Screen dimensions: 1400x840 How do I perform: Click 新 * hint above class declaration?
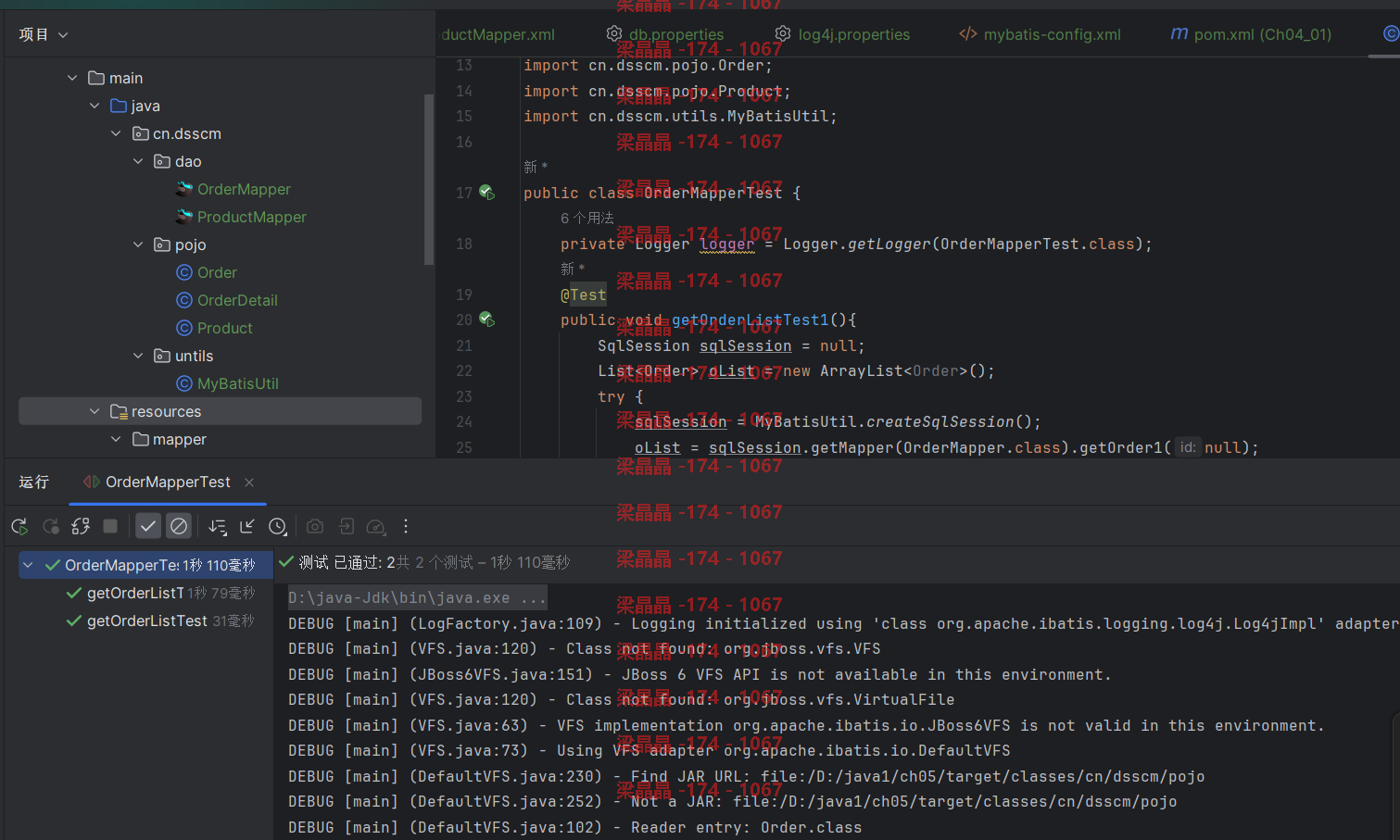[536, 167]
